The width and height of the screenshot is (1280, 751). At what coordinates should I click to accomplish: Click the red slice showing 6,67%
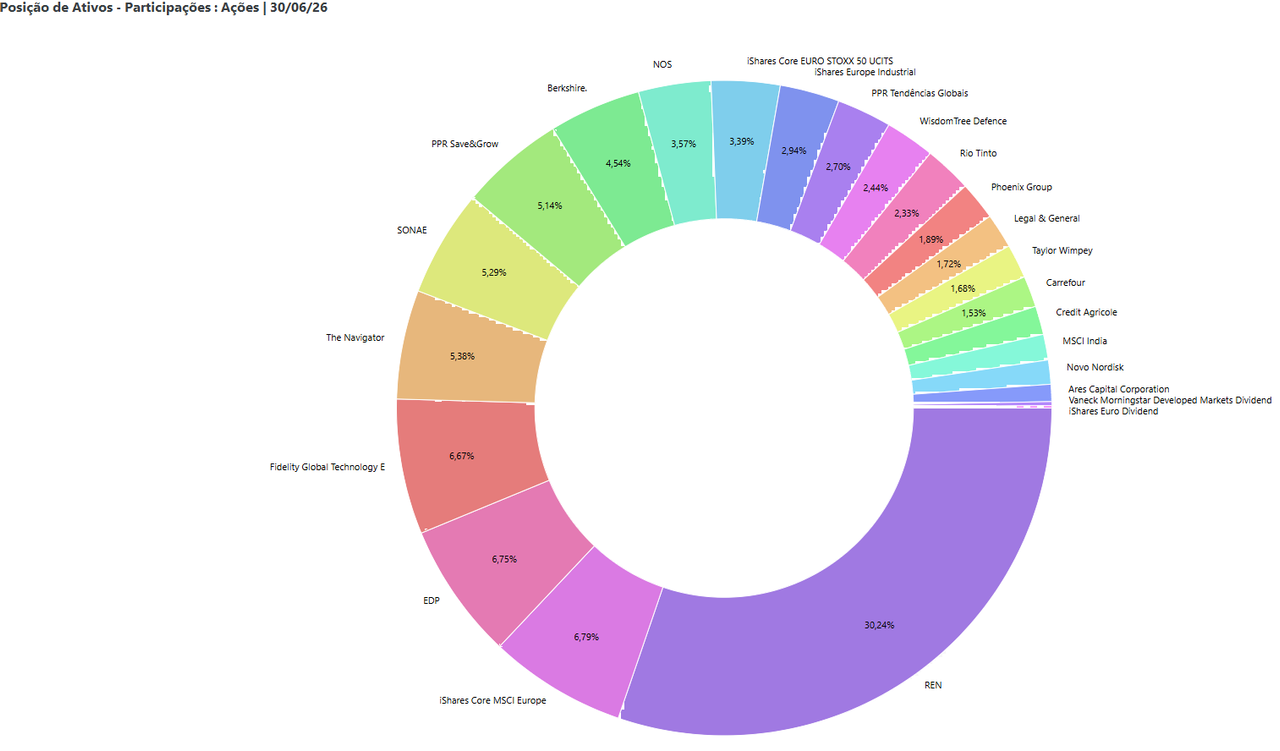[x=462, y=456]
